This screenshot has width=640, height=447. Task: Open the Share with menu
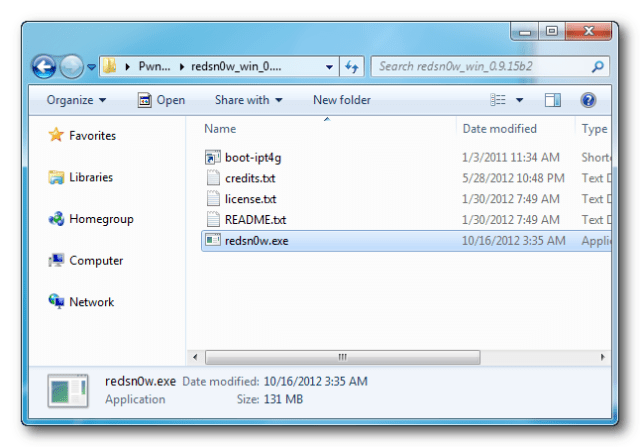249,100
